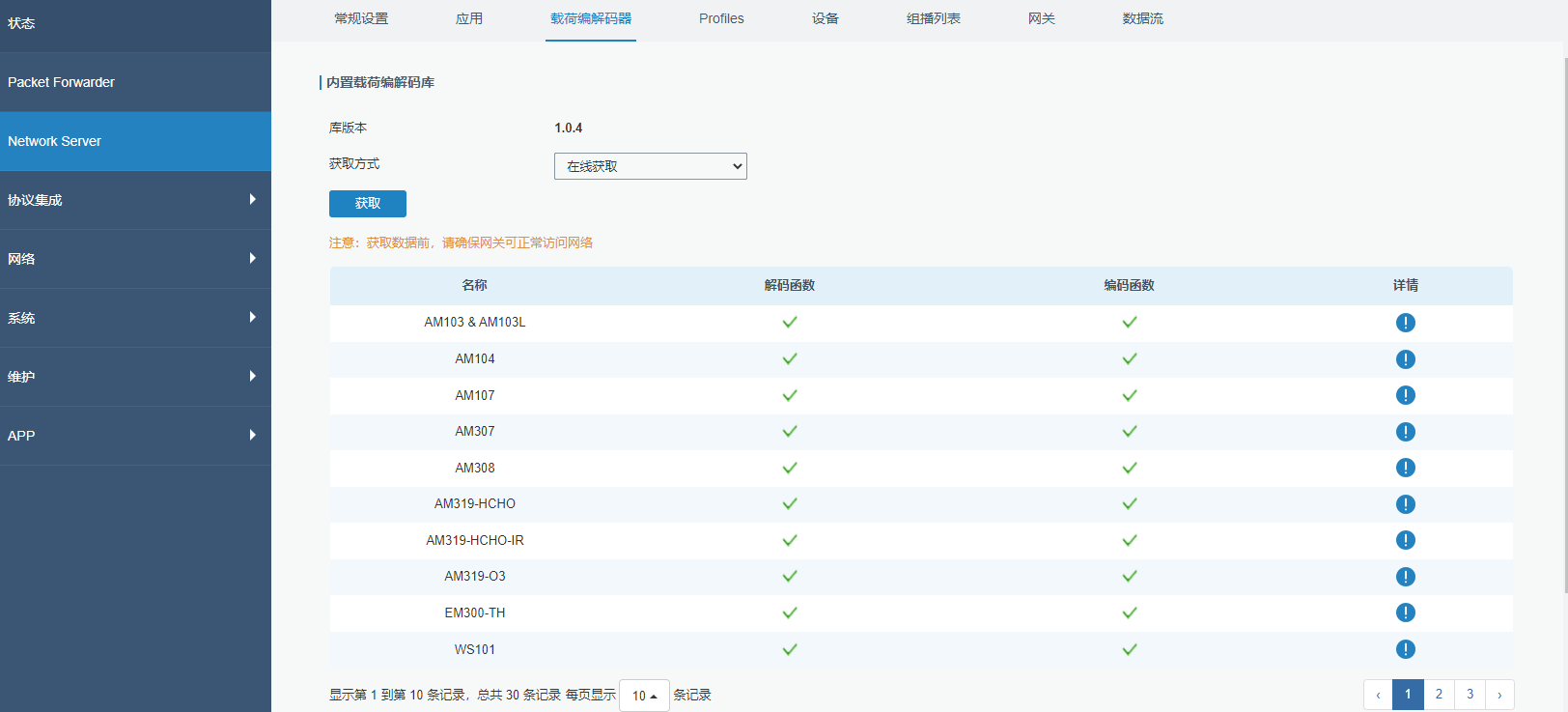Open the records-per-page dropdown showing 10
1568x712 pixels.
click(x=644, y=696)
